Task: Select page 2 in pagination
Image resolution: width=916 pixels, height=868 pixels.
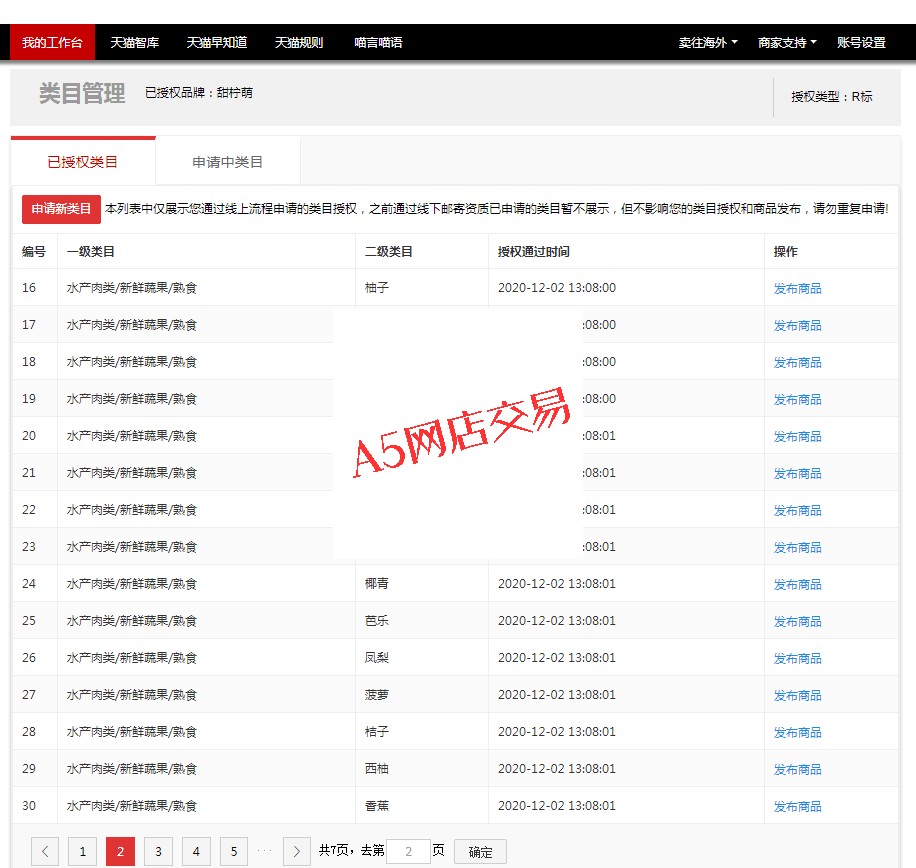Action: coord(120,852)
